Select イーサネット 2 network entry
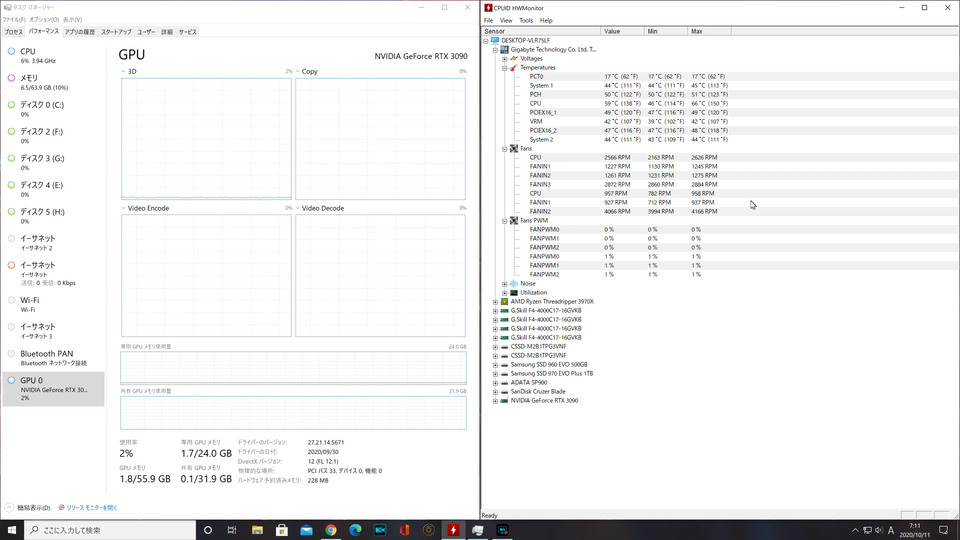 pyautogui.click(x=53, y=242)
